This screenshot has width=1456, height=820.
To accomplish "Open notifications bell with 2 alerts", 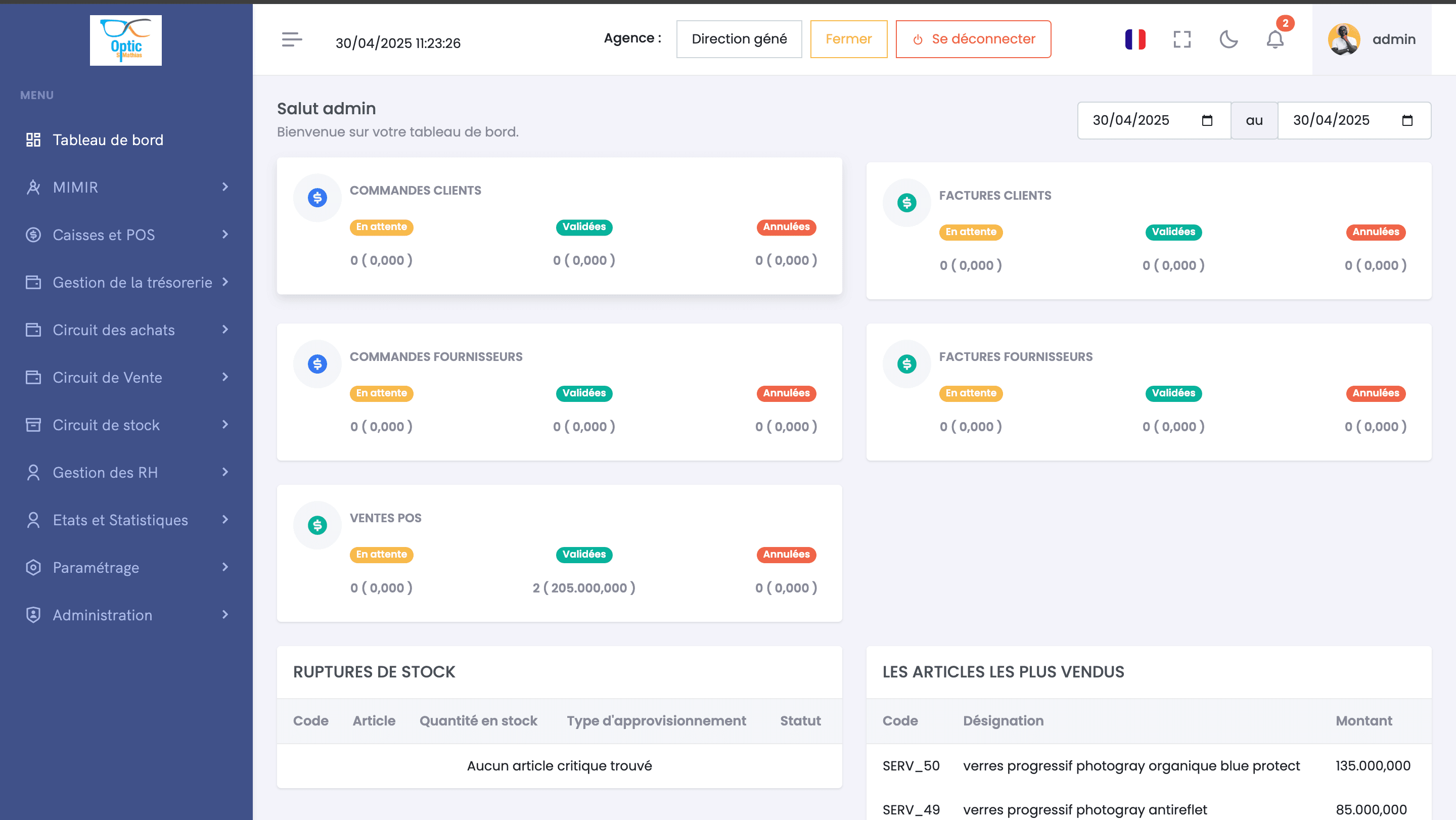I will click(1275, 39).
